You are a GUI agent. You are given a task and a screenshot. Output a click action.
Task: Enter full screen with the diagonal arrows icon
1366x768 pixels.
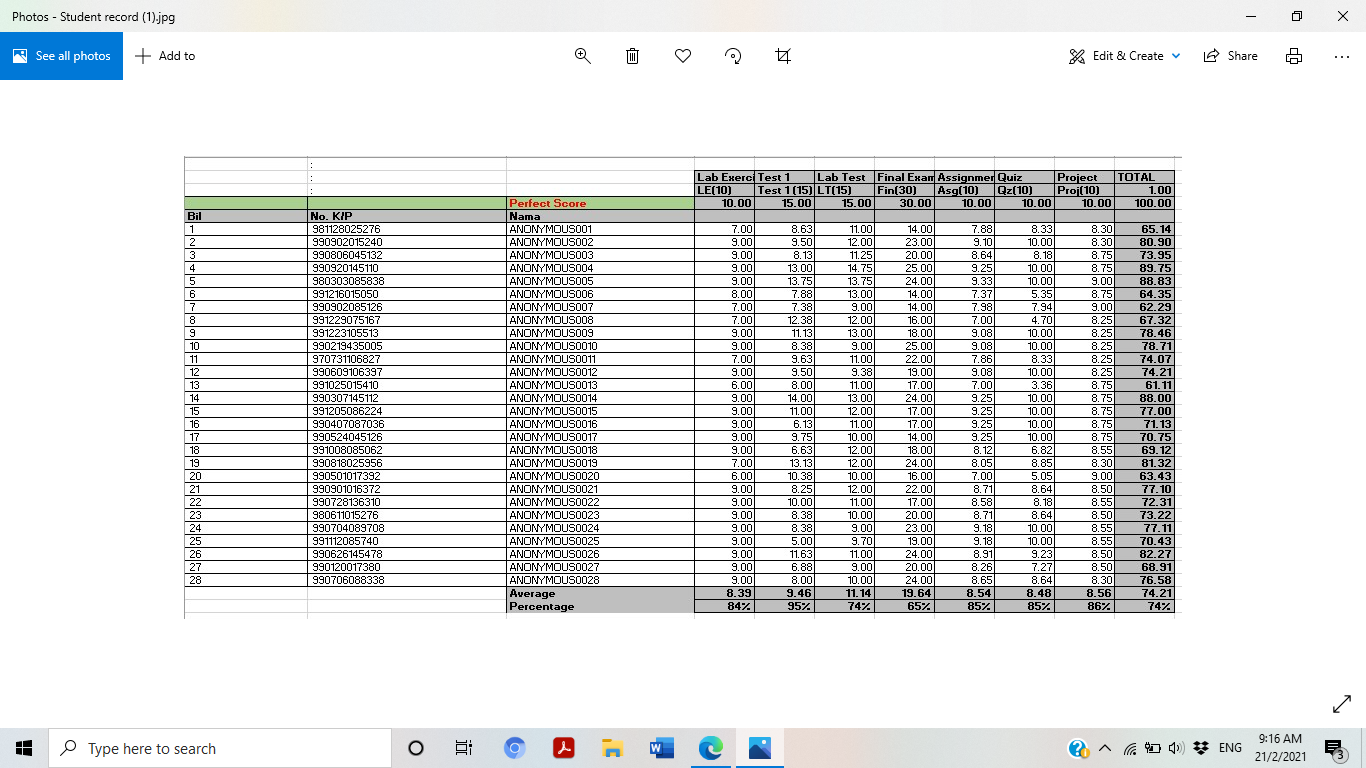[1342, 705]
